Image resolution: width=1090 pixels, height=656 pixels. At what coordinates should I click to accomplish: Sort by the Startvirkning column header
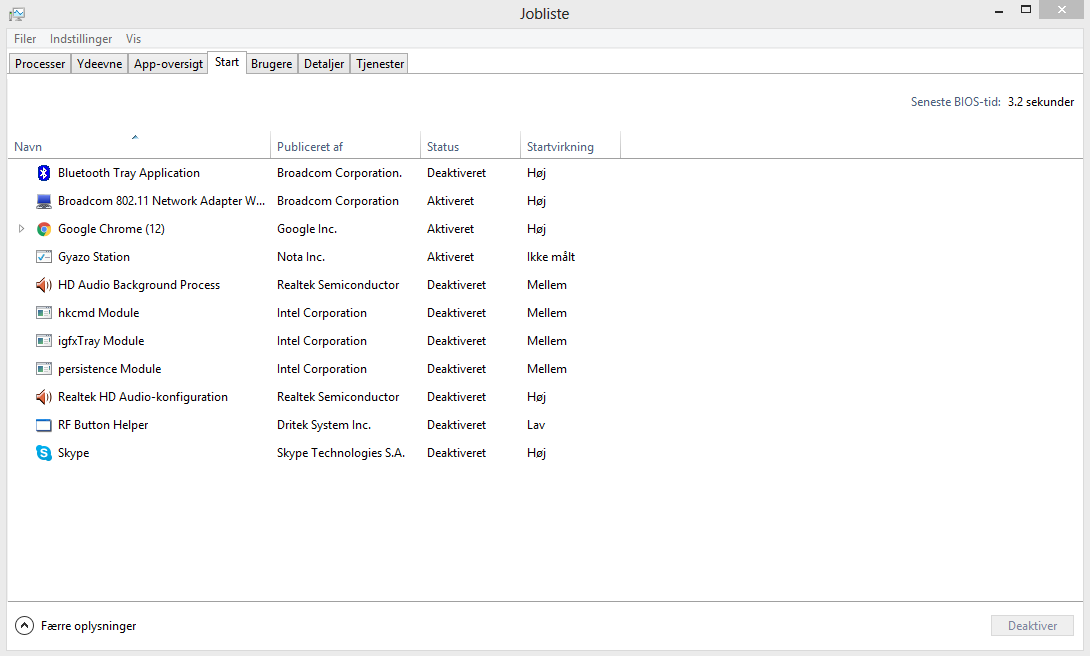click(x=571, y=145)
